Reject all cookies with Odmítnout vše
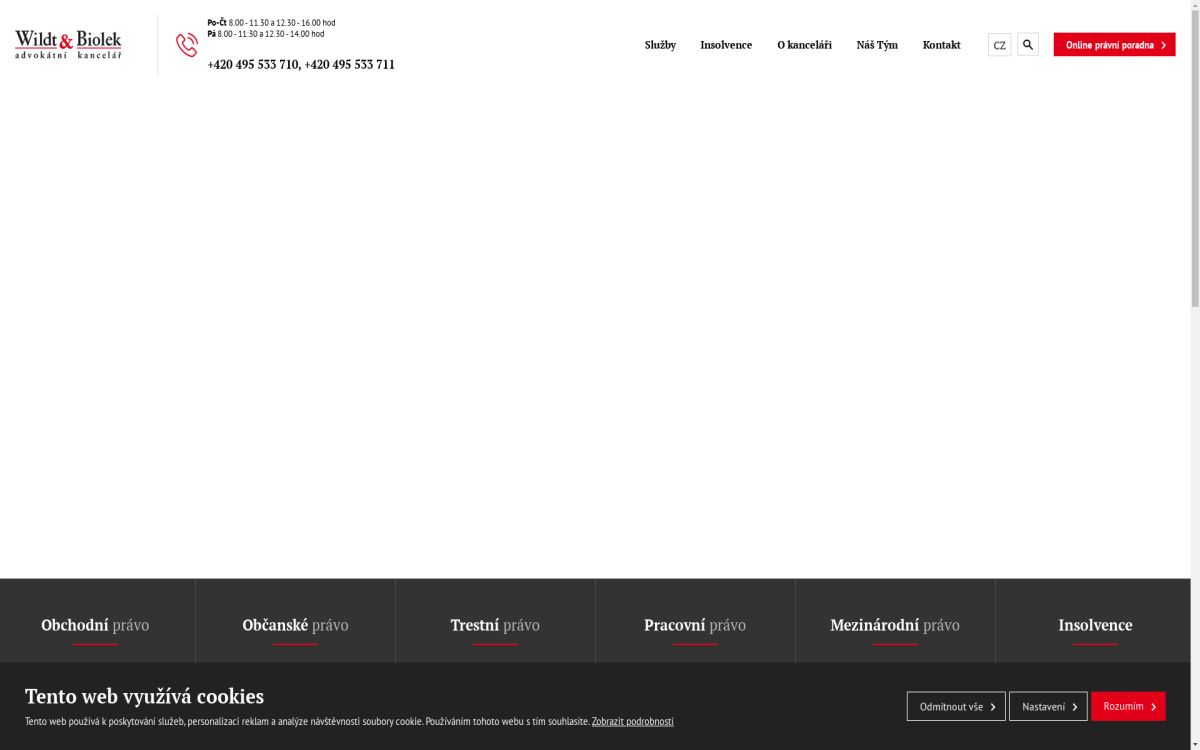This screenshot has height=750, width=1200. pos(956,706)
